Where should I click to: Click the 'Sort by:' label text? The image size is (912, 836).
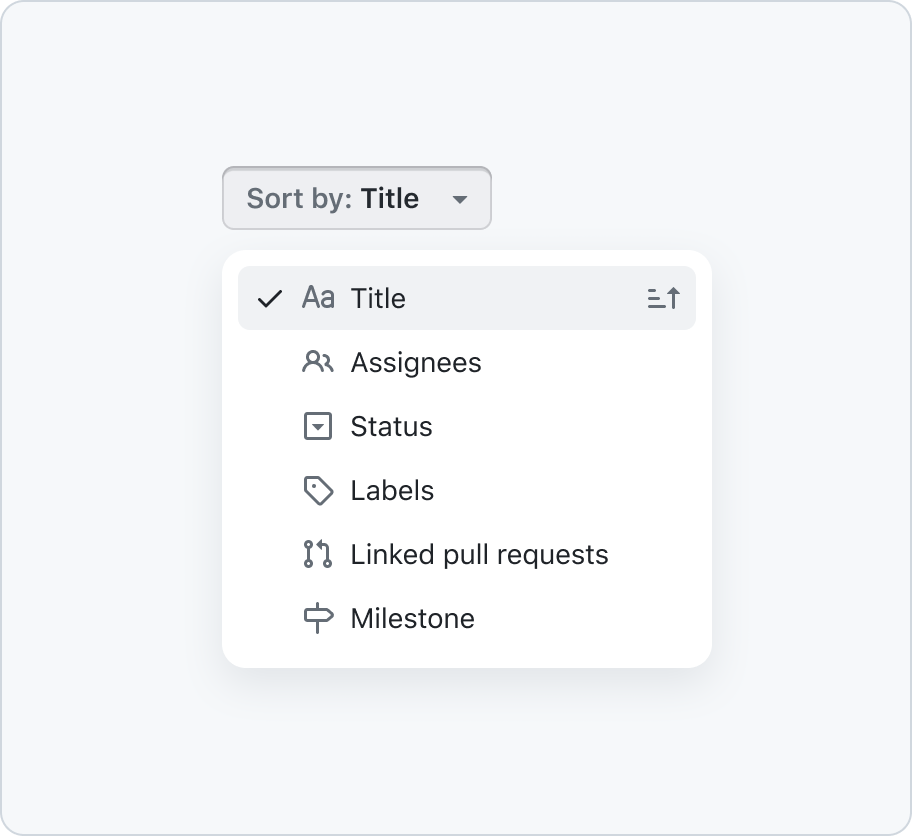point(299,198)
